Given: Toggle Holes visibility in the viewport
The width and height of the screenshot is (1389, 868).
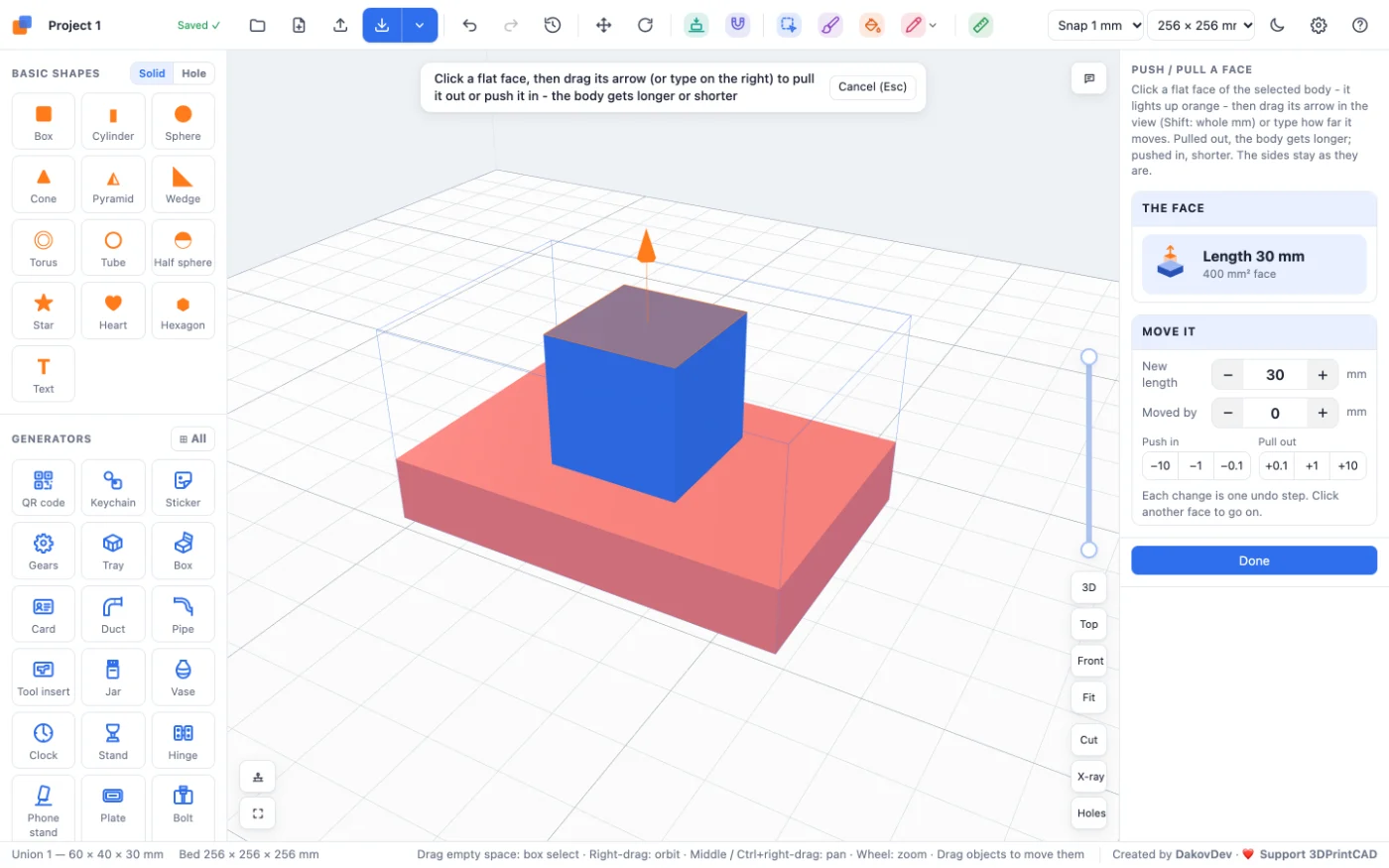Looking at the screenshot, I should tap(1091, 813).
